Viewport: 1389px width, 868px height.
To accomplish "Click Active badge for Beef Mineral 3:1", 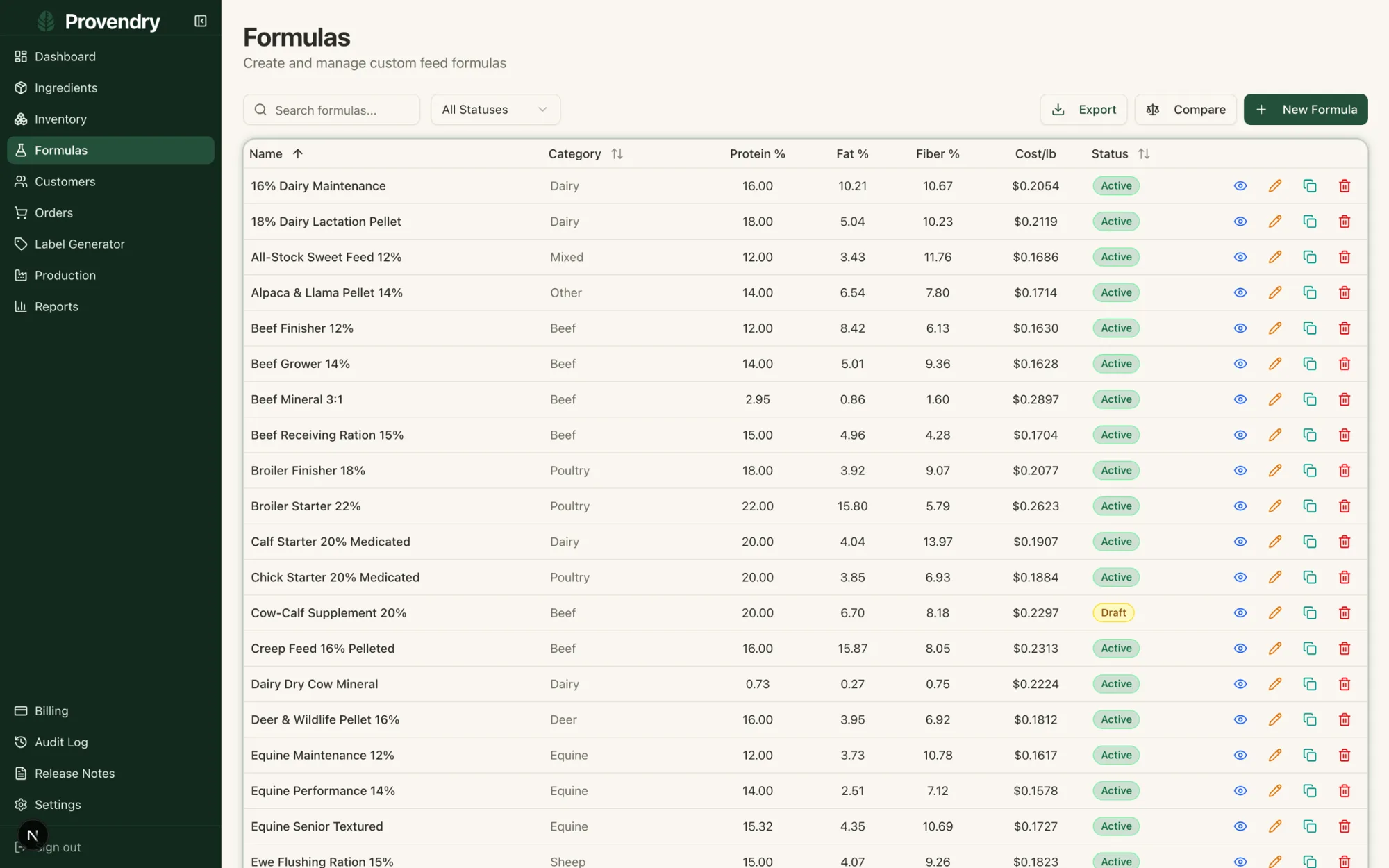I will [x=1116, y=399].
